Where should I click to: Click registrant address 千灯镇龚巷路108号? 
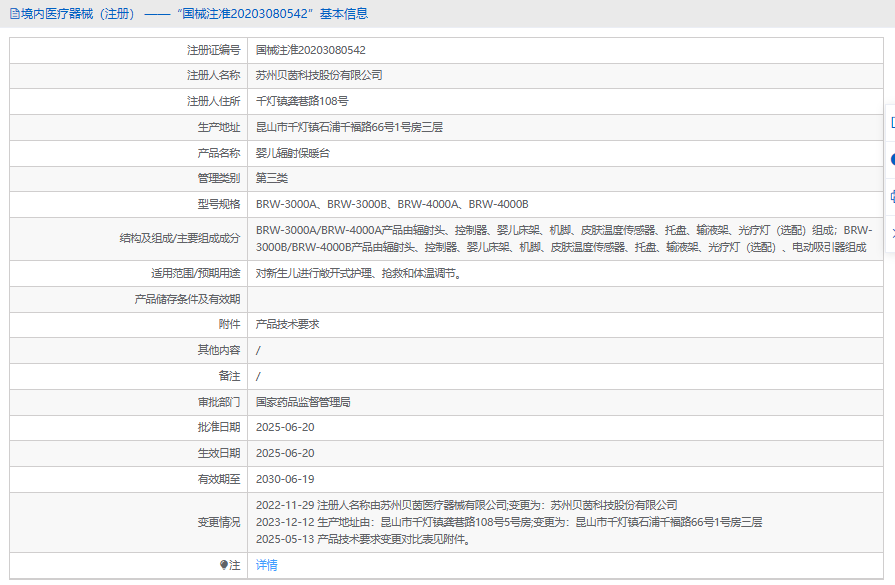[x=302, y=101]
